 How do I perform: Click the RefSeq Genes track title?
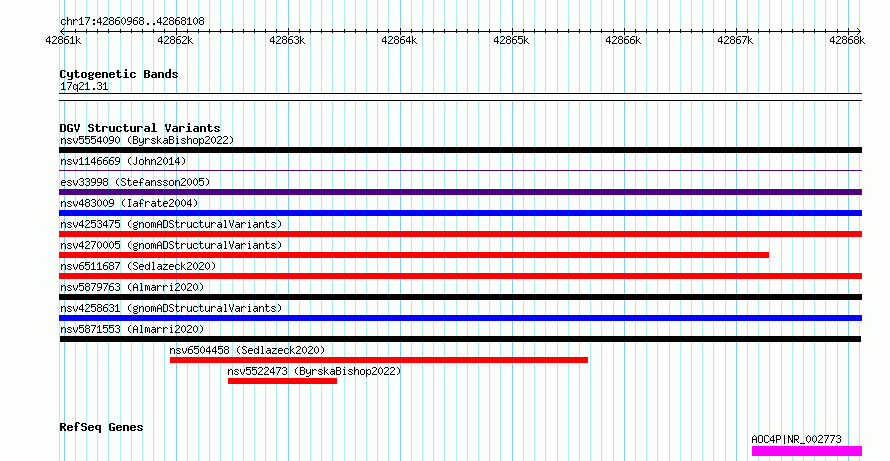click(x=101, y=427)
